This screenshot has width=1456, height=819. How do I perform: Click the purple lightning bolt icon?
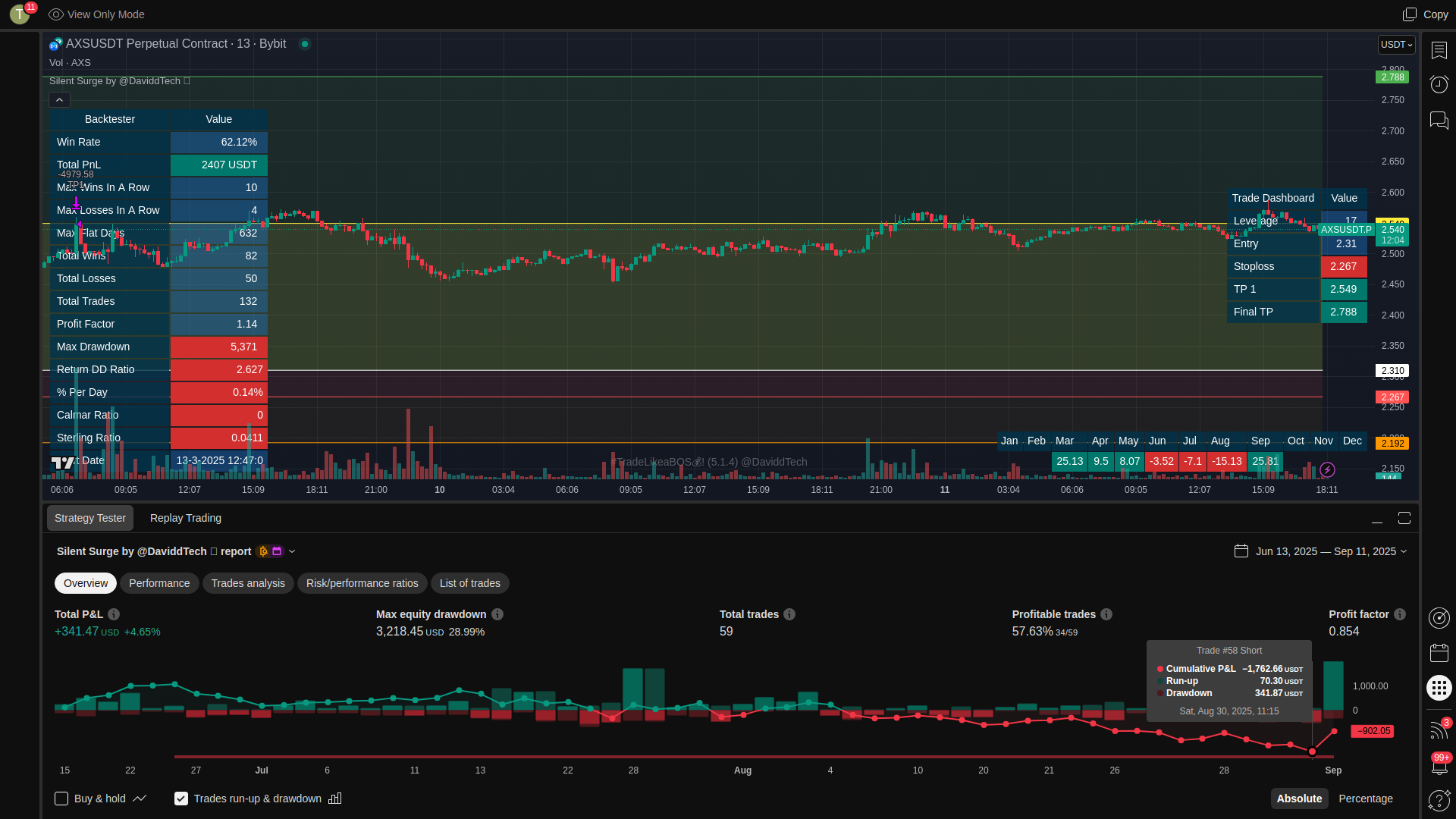tap(1327, 470)
